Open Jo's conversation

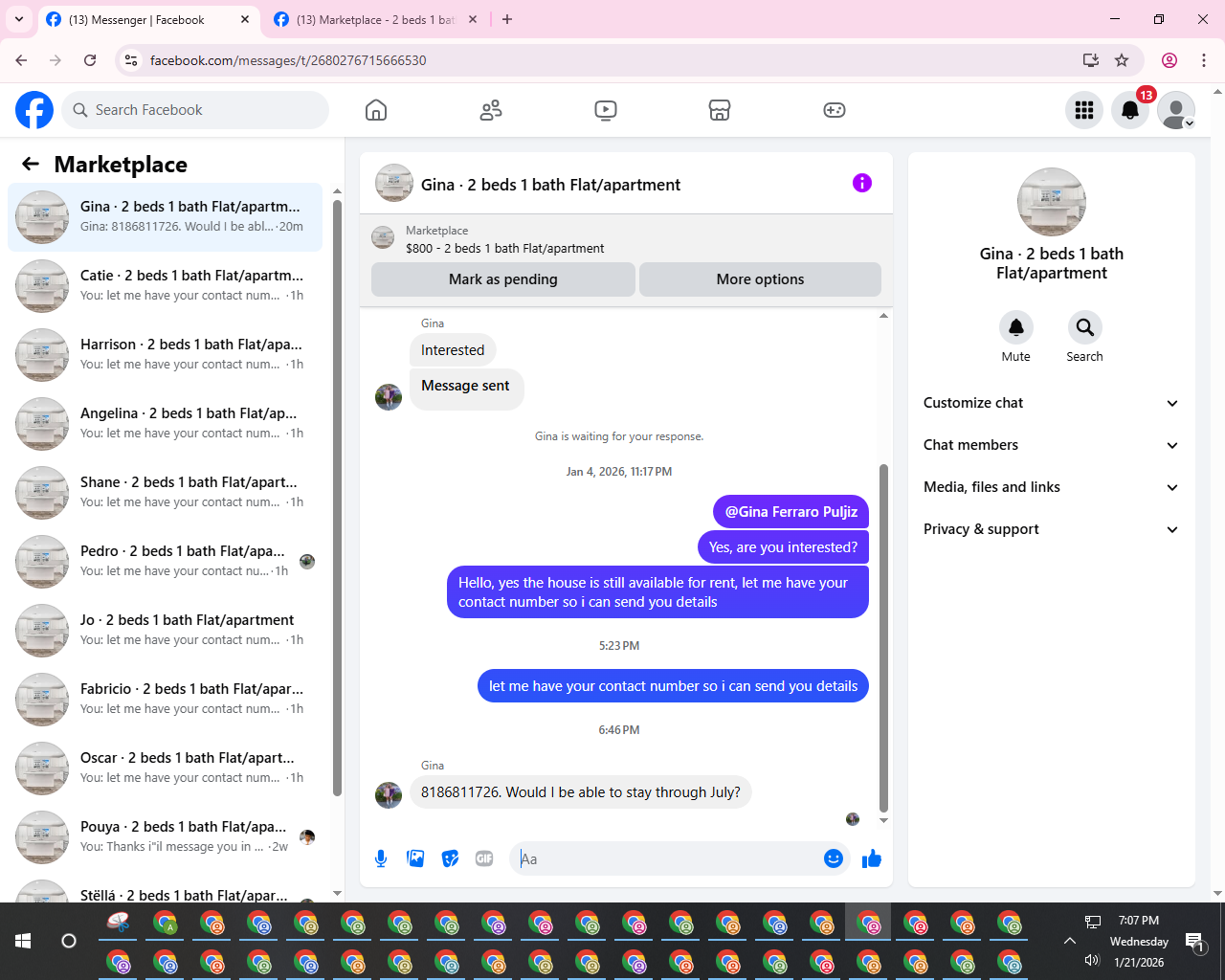point(166,630)
